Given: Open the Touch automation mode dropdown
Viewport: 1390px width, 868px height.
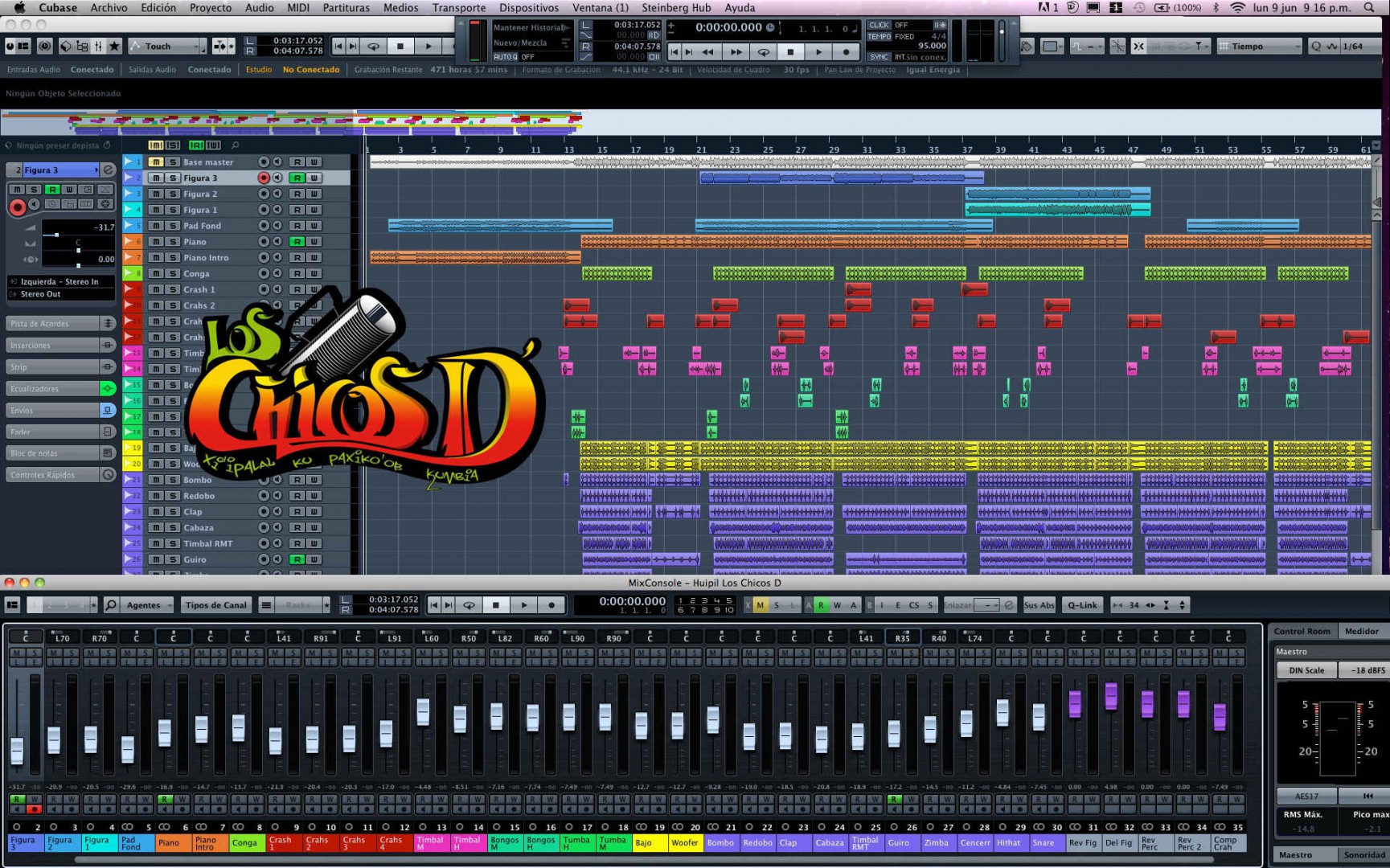Looking at the screenshot, I should [166, 47].
